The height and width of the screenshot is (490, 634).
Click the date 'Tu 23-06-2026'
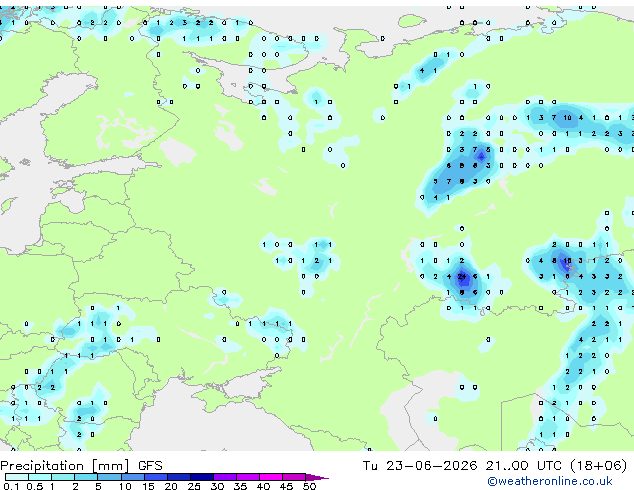420,466
